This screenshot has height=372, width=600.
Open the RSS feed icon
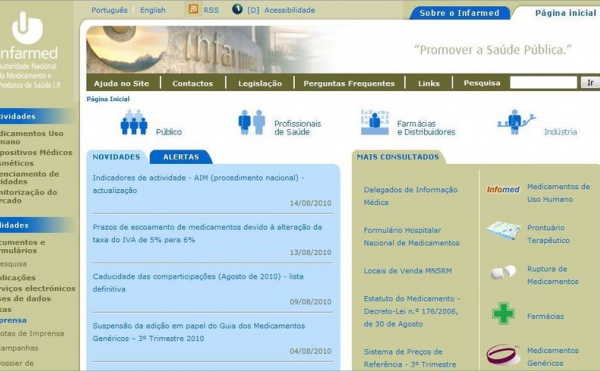click(x=194, y=9)
